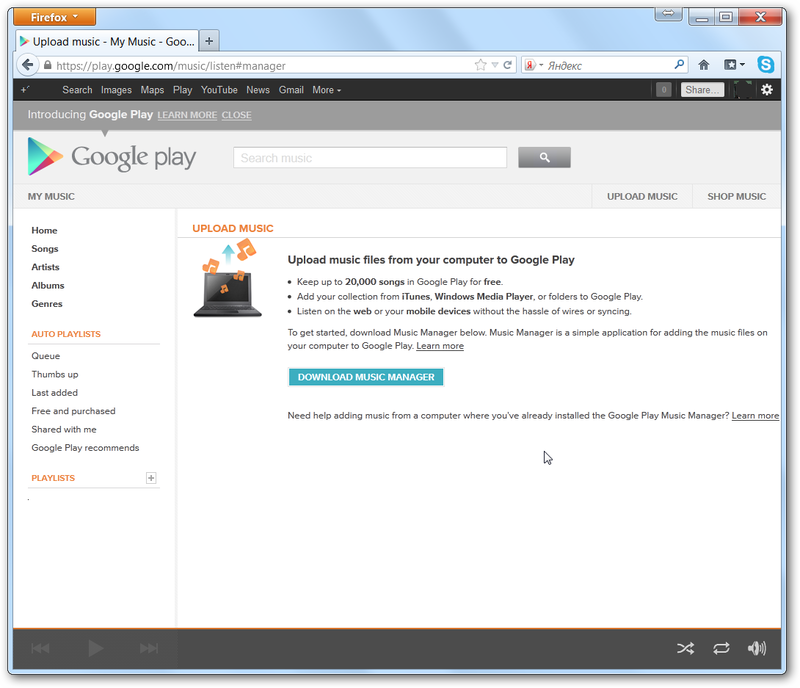
Task: Click the shuffle icon in player bar
Action: (685, 648)
